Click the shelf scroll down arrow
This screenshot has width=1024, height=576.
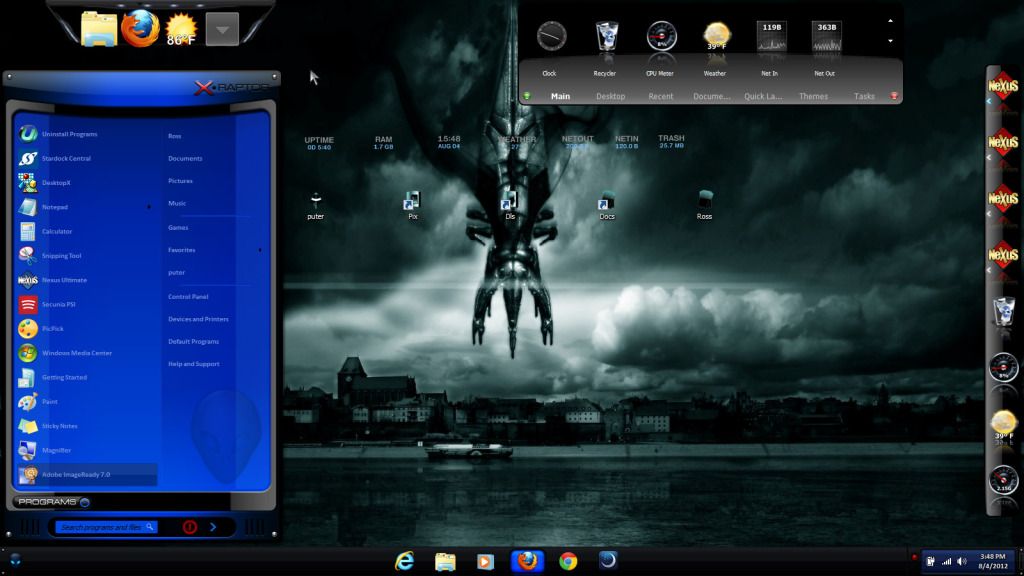click(x=890, y=40)
